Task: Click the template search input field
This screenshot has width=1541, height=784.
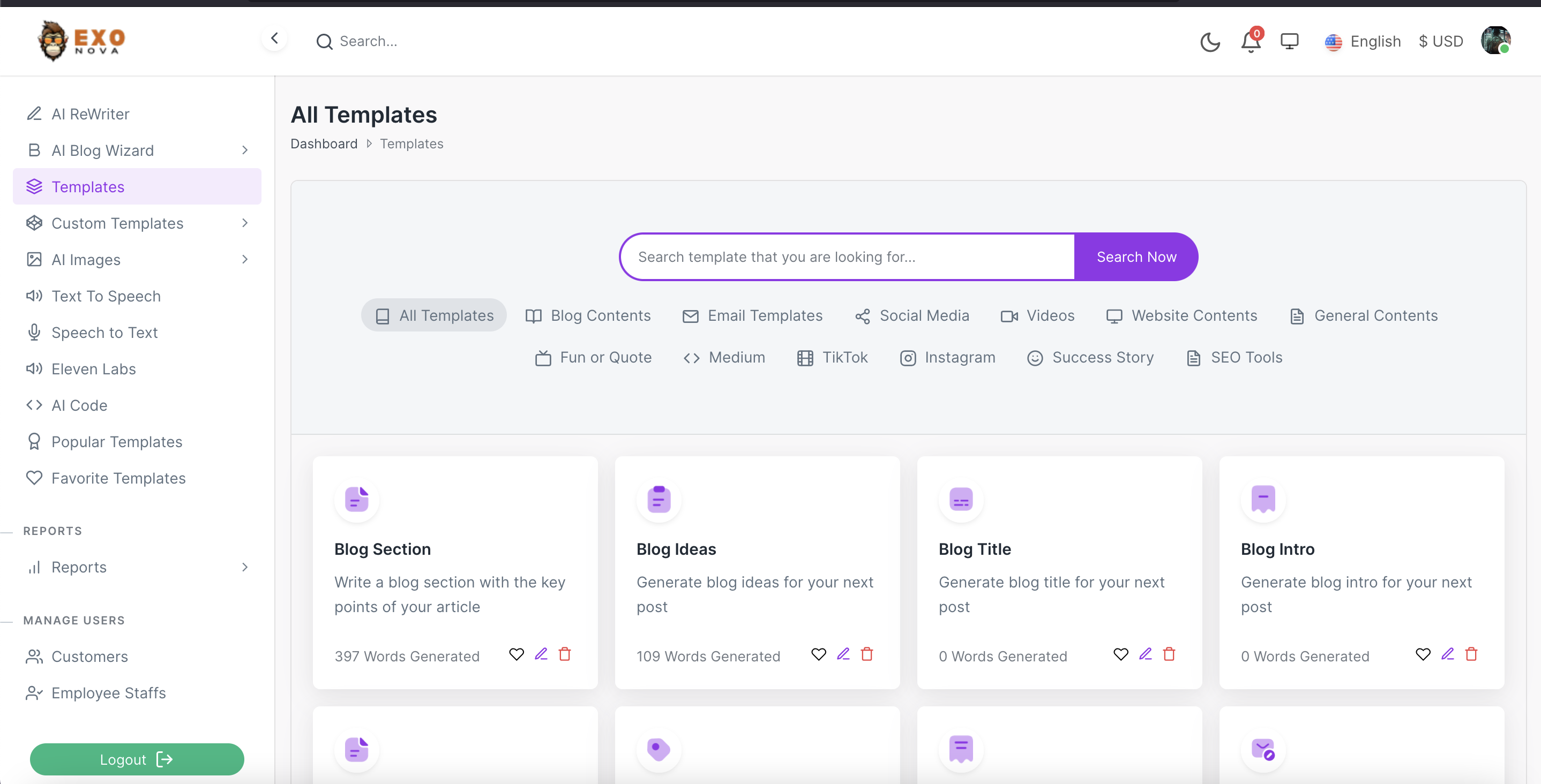Action: [848, 257]
